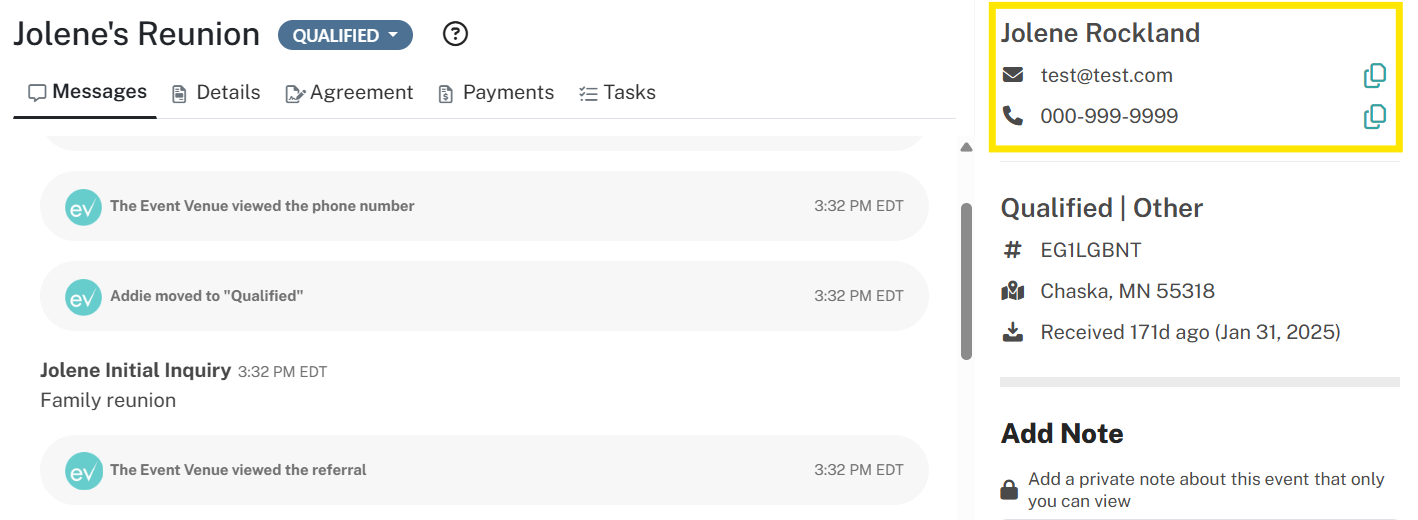This screenshot has height=520, width=1418.
Task: Click the scrollbar up arrow
Action: (966, 147)
